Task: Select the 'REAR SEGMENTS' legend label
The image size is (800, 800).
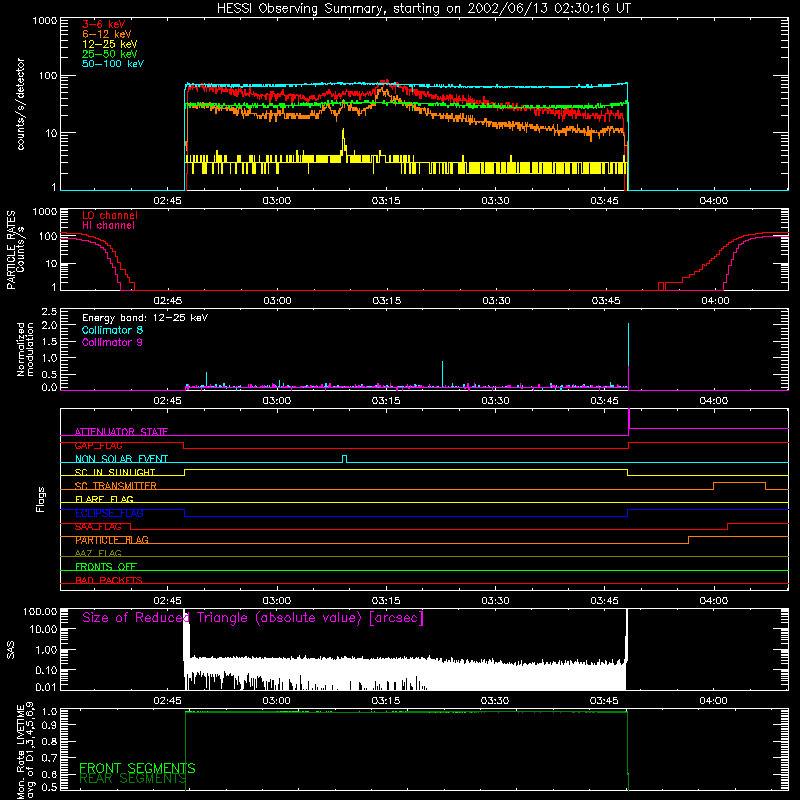Action: tap(133, 779)
